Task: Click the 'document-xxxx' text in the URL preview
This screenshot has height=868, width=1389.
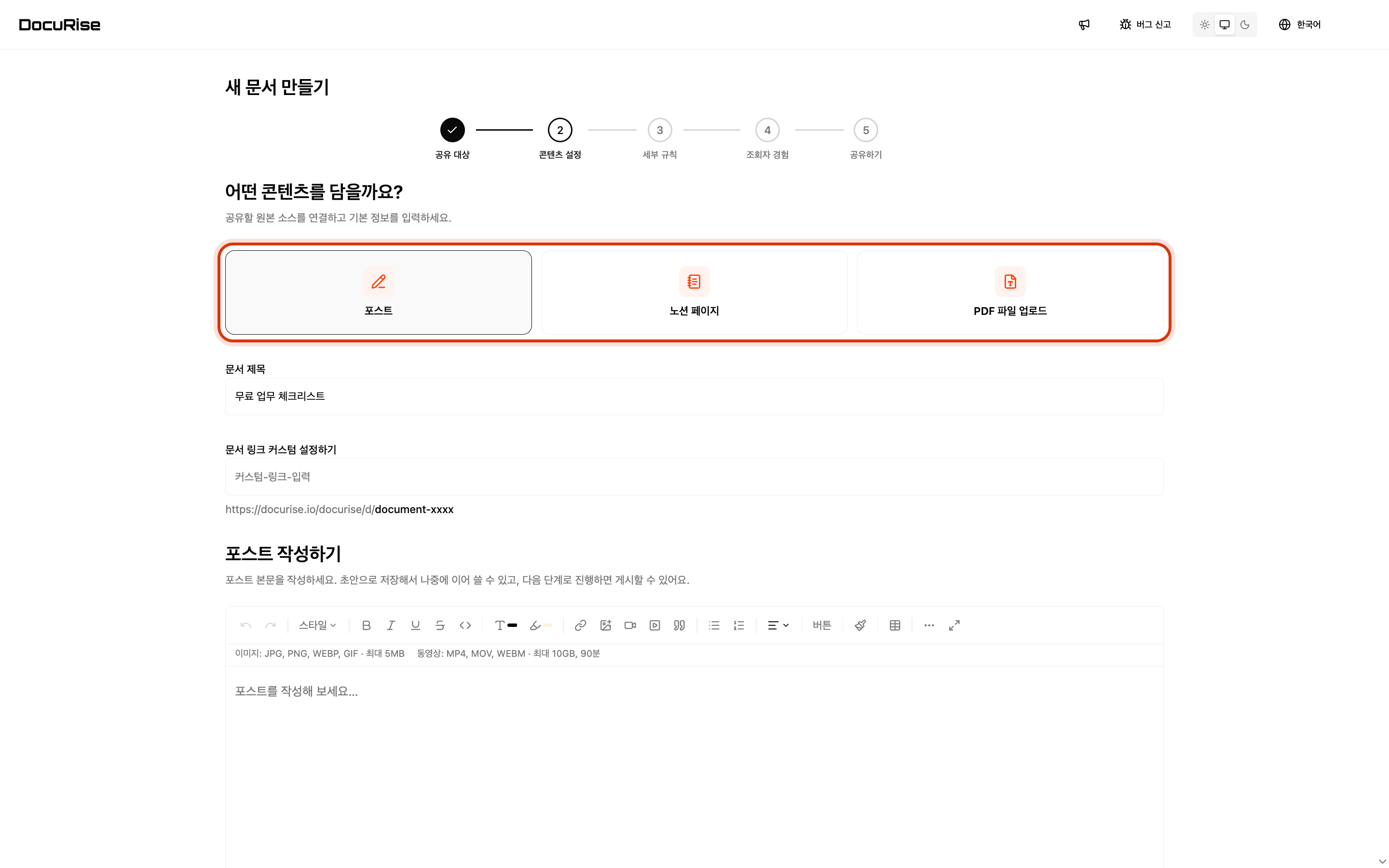Action: point(414,509)
